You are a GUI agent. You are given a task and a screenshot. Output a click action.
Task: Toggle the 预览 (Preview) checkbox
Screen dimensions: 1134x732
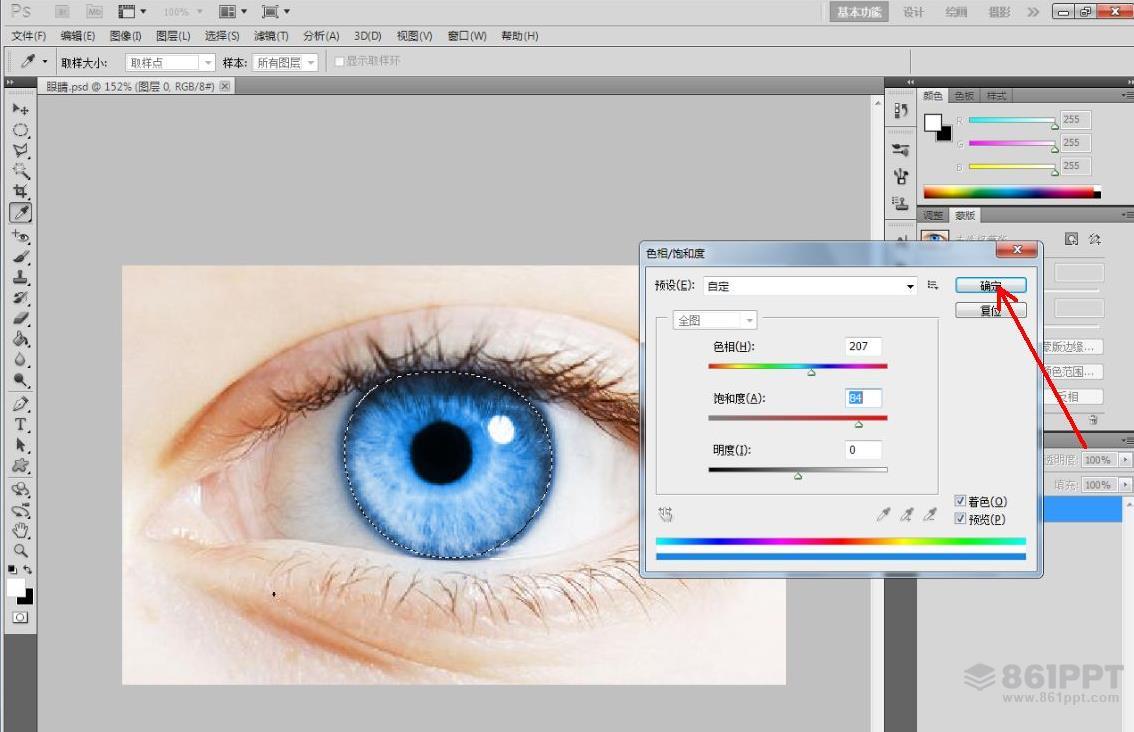[960, 519]
